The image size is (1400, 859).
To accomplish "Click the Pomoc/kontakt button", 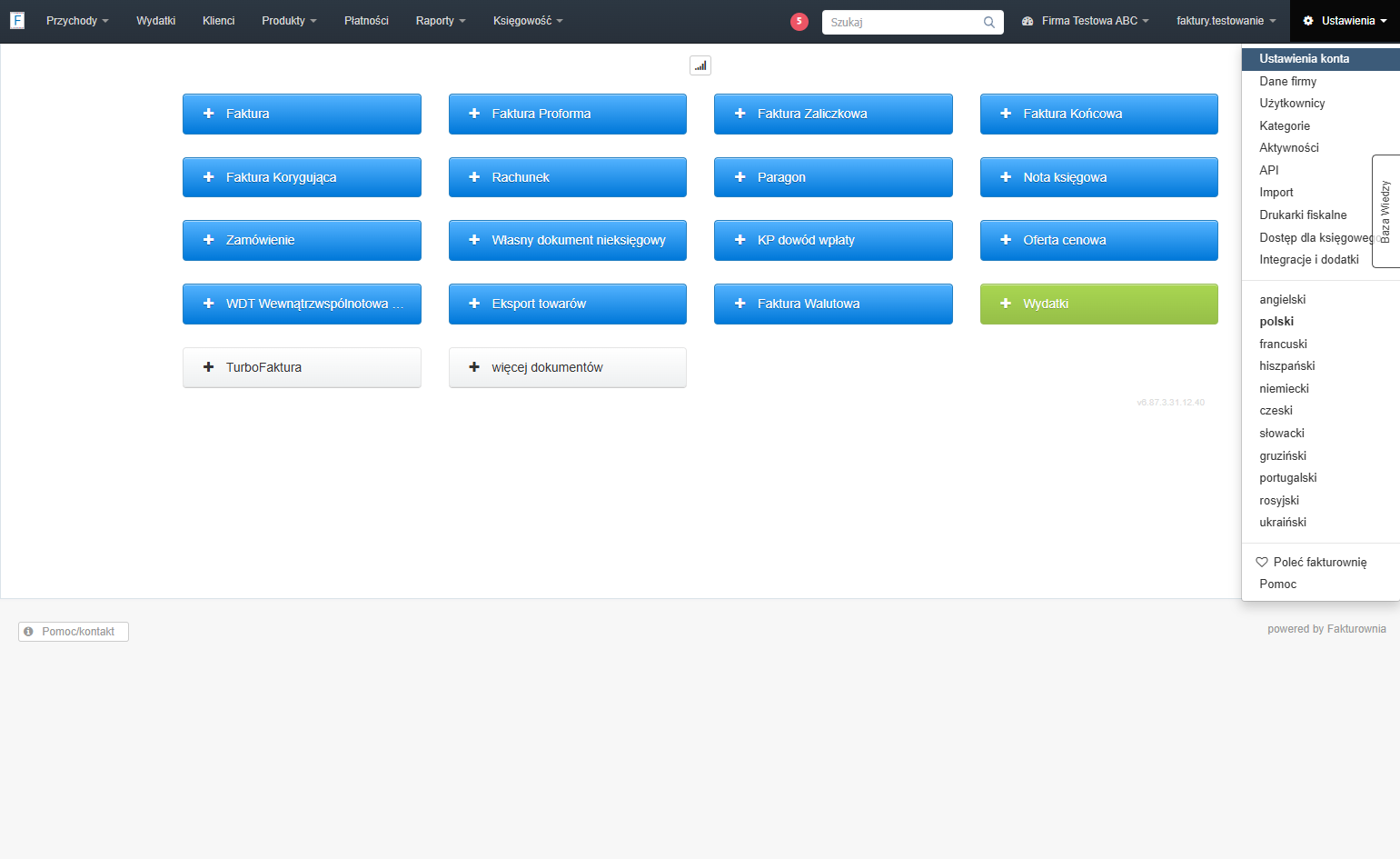I will coord(74,632).
